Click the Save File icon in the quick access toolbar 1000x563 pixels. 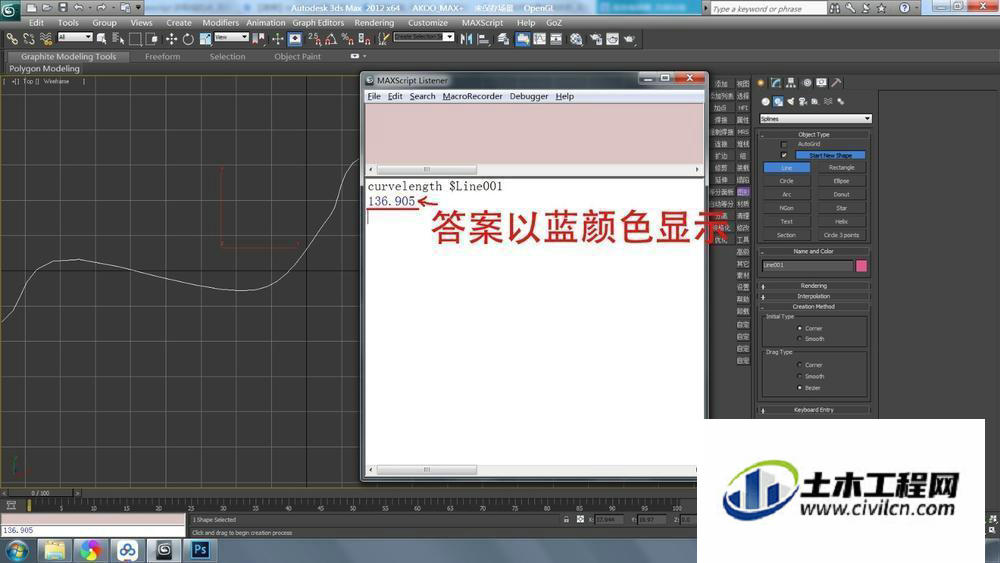(x=62, y=8)
